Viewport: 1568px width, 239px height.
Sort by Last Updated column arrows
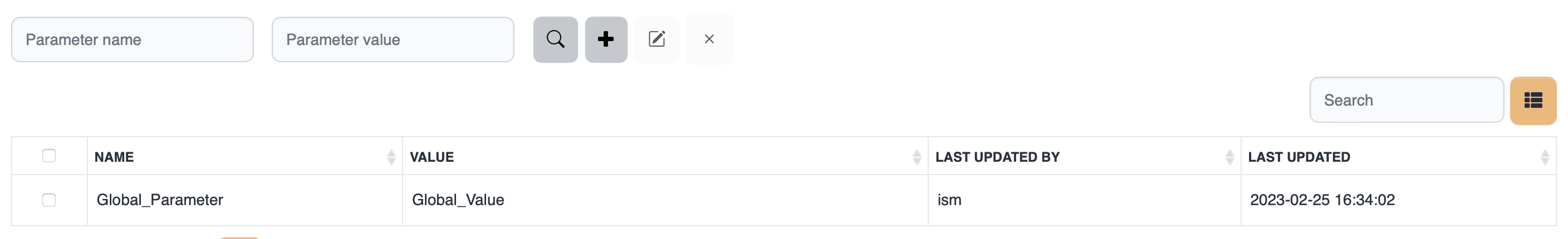pyautogui.click(x=1544, y=157)
